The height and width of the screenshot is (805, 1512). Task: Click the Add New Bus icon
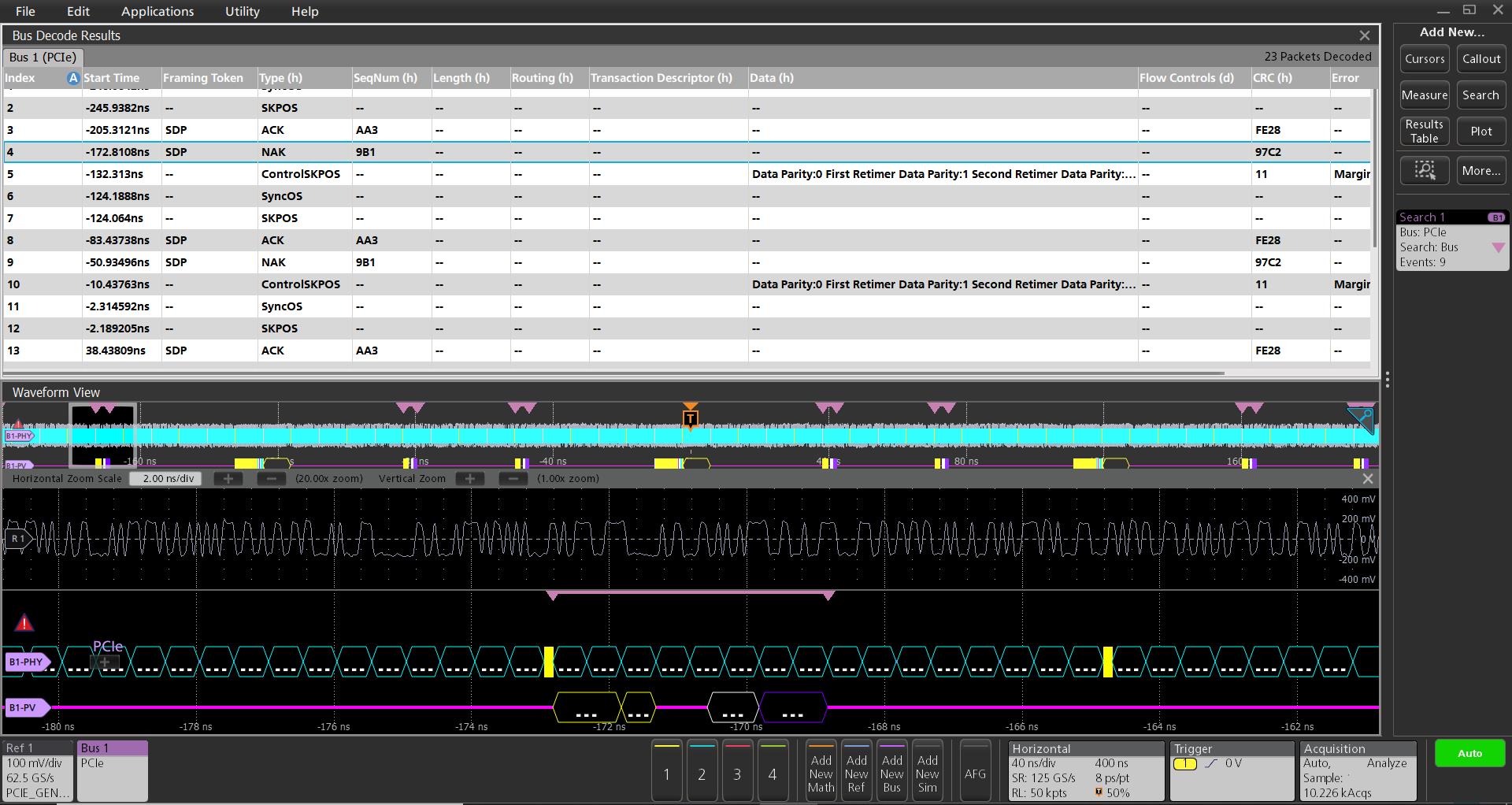click(891, 770)
